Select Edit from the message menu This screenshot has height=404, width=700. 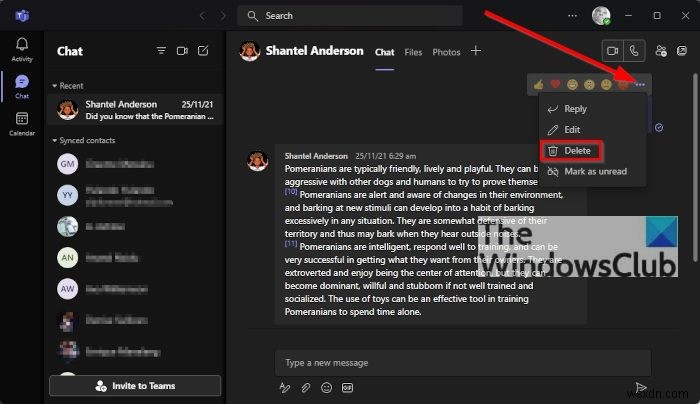593,129
